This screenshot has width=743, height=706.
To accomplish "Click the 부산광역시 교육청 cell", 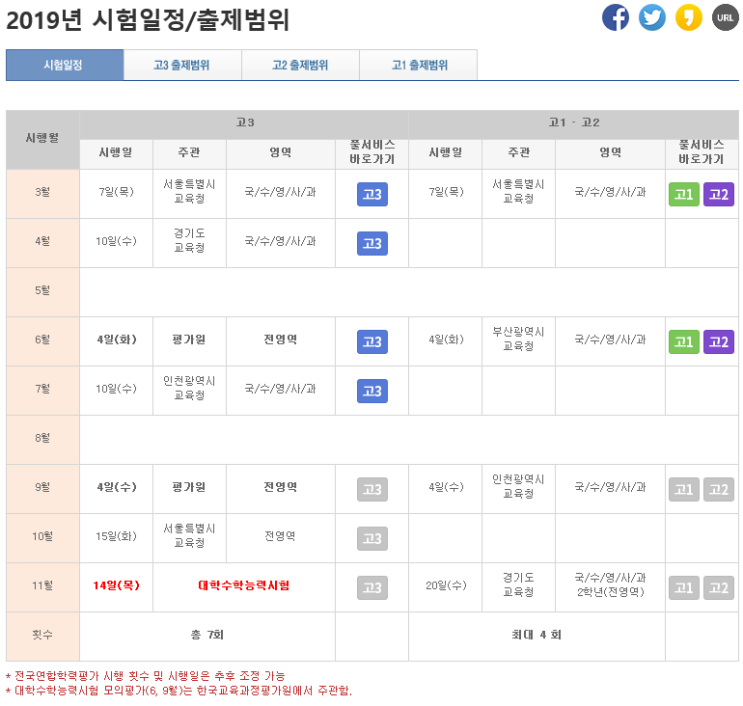I will pos(518,340).
